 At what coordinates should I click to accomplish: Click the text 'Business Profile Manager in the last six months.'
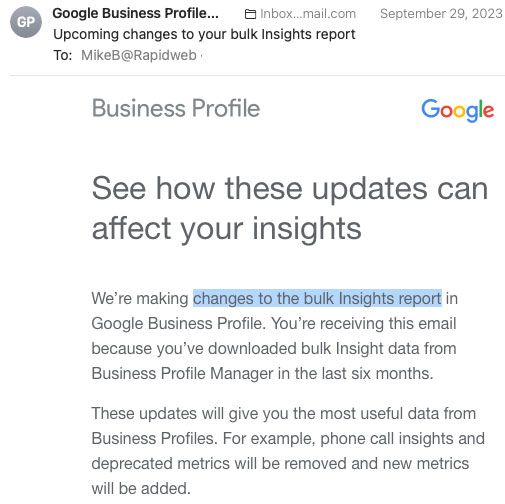coord(262,373)
